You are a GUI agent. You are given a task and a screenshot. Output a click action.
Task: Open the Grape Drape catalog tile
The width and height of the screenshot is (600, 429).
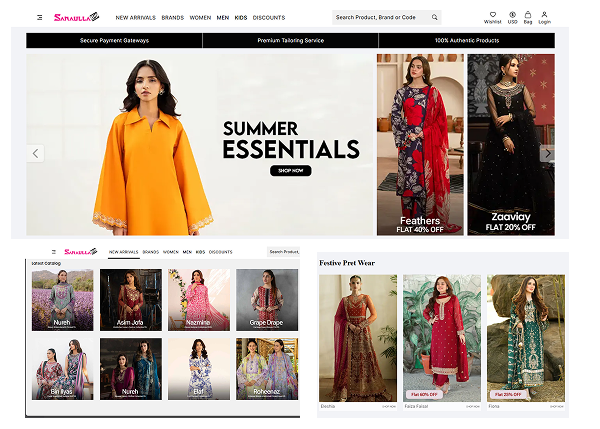pos(267,299)
